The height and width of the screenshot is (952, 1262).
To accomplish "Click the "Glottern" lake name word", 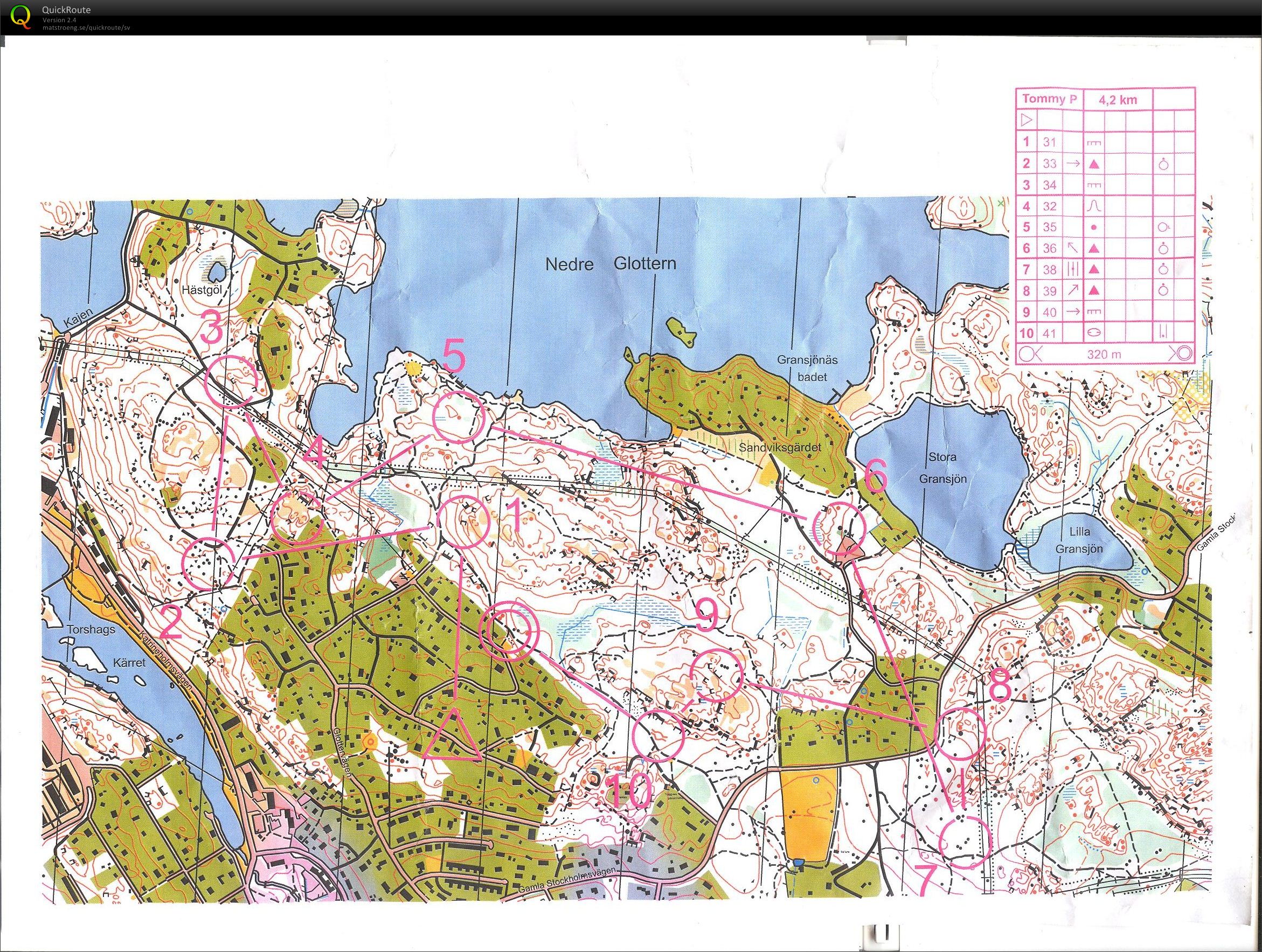I will coord(645,263).
